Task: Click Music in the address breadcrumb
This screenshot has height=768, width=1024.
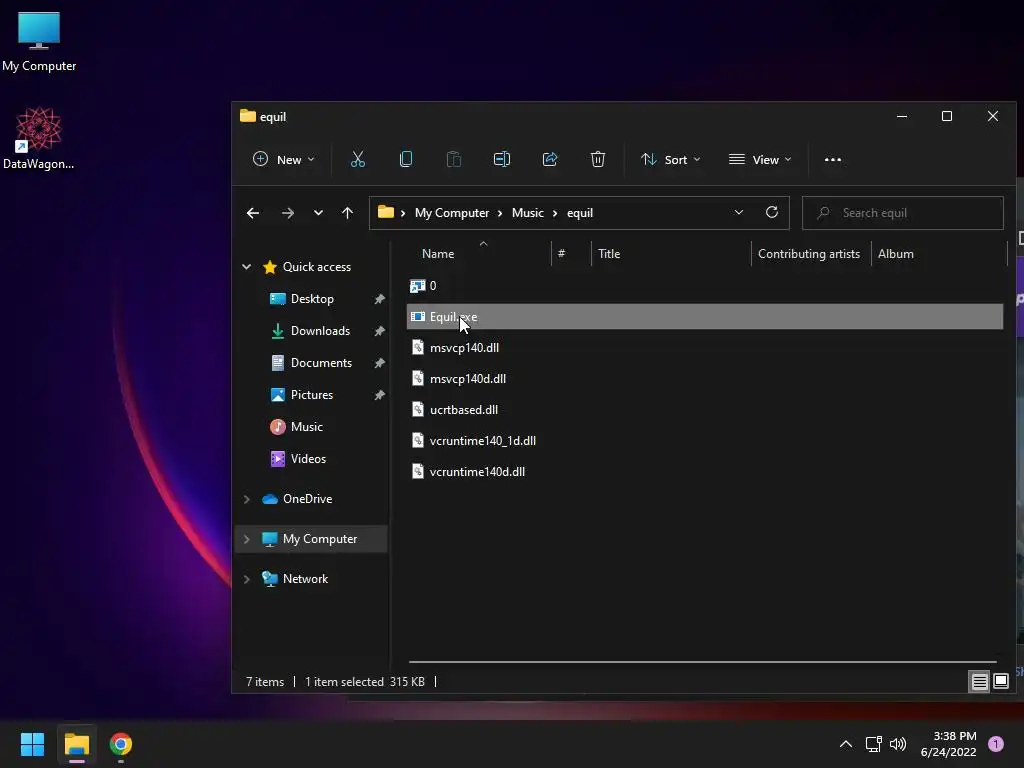Action: pos(528,213)
